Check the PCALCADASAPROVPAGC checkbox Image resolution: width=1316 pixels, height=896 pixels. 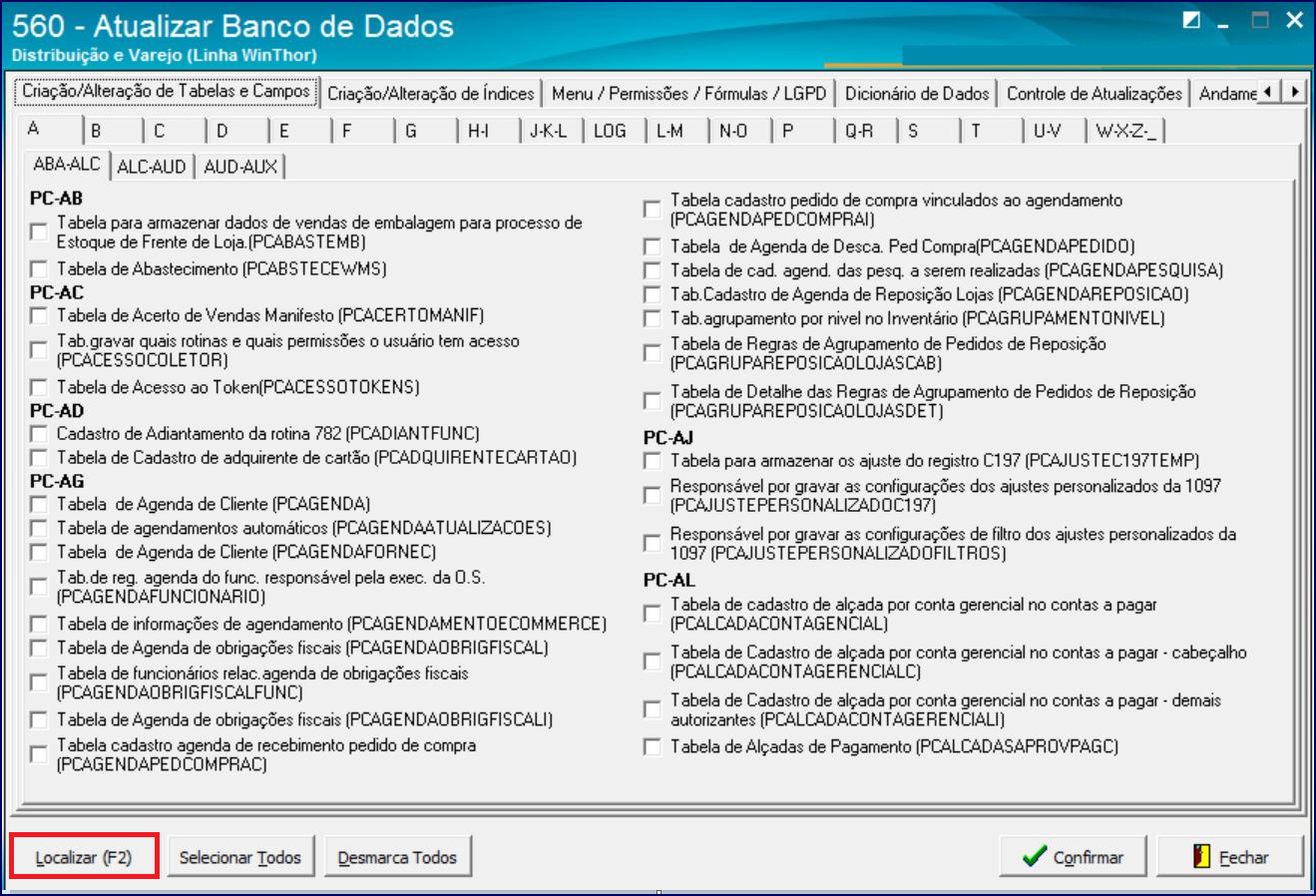pyautogui.click(x=653, y=747)
